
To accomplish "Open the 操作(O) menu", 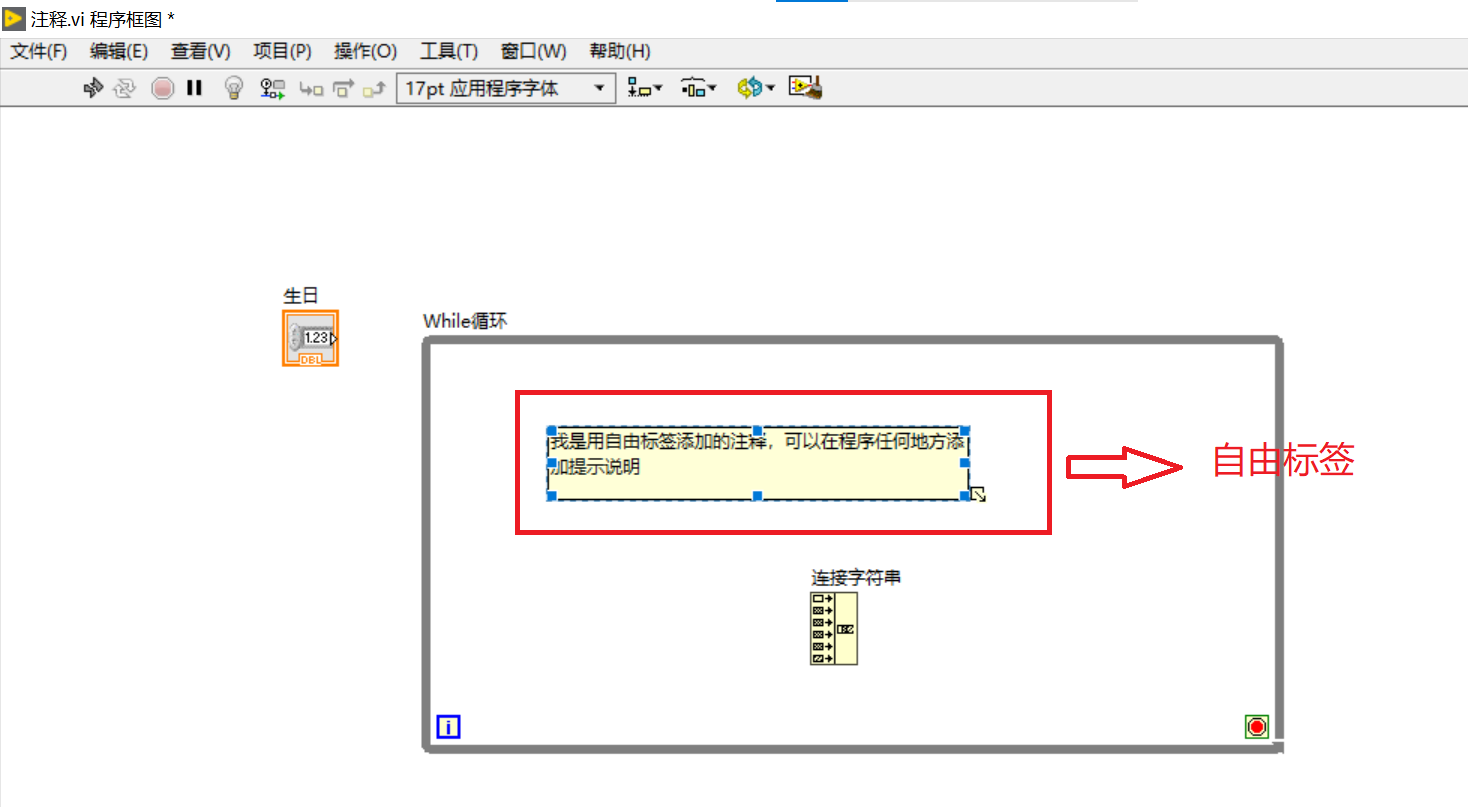I will [365, 51].
